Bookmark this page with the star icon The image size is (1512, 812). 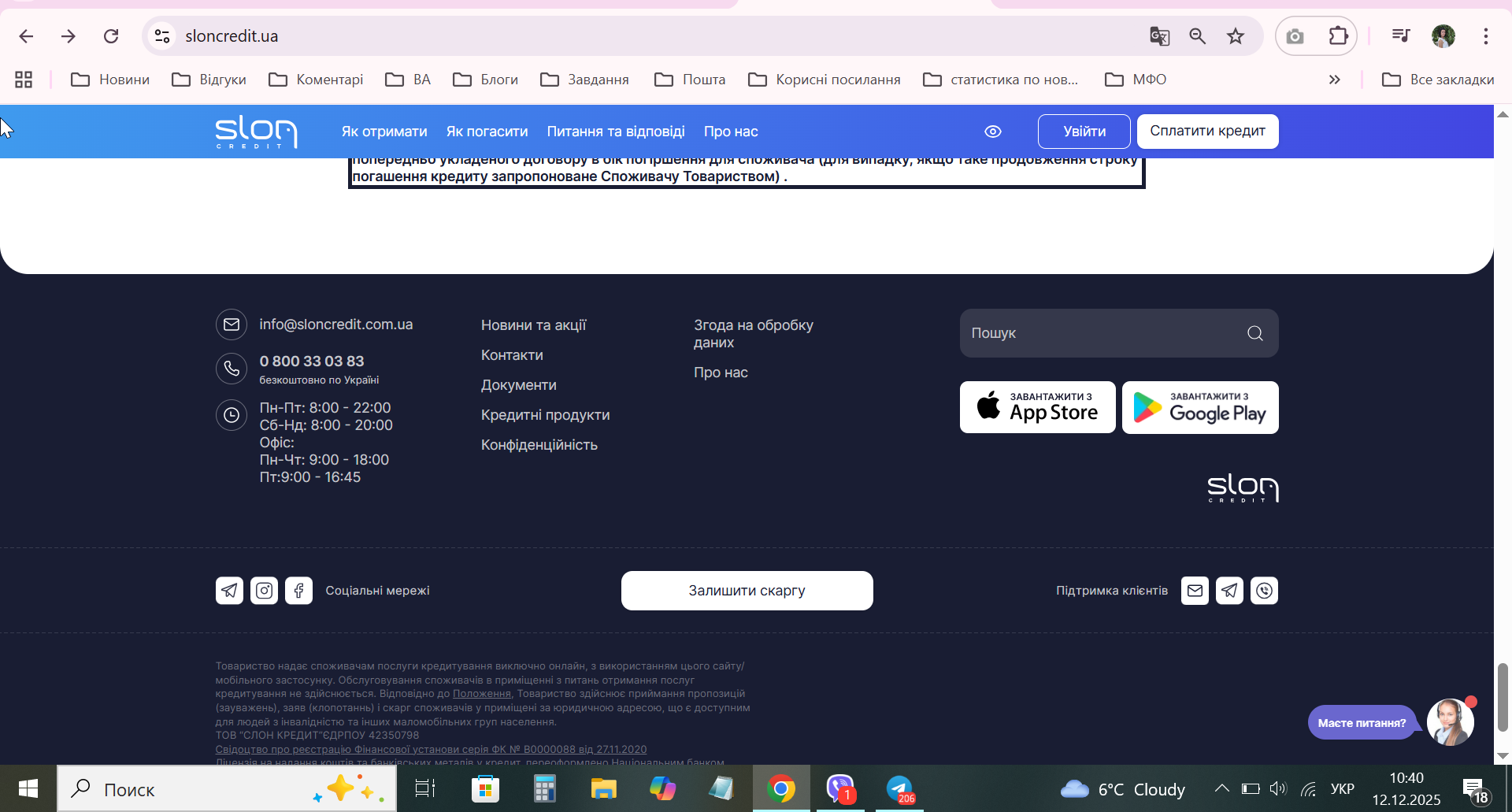click(1236, 36)
